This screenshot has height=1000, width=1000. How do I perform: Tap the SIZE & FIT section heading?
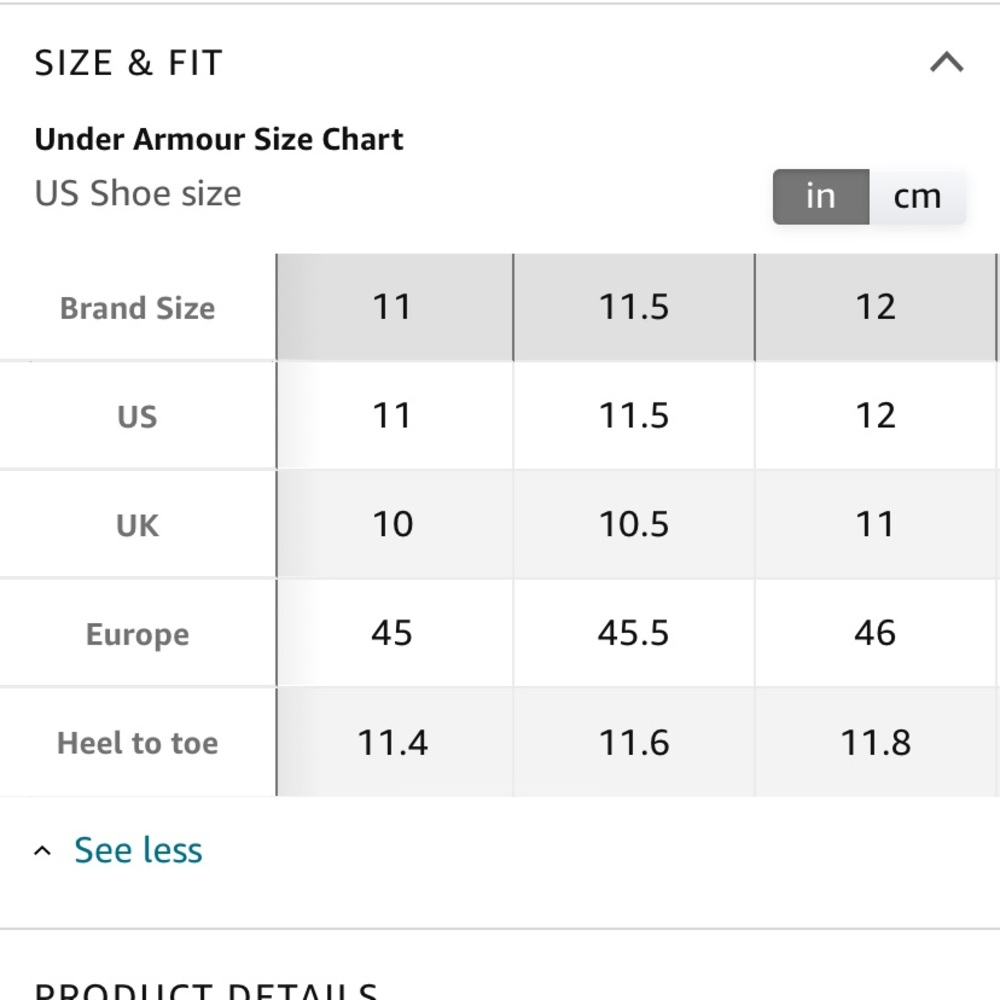pos(129,63)
